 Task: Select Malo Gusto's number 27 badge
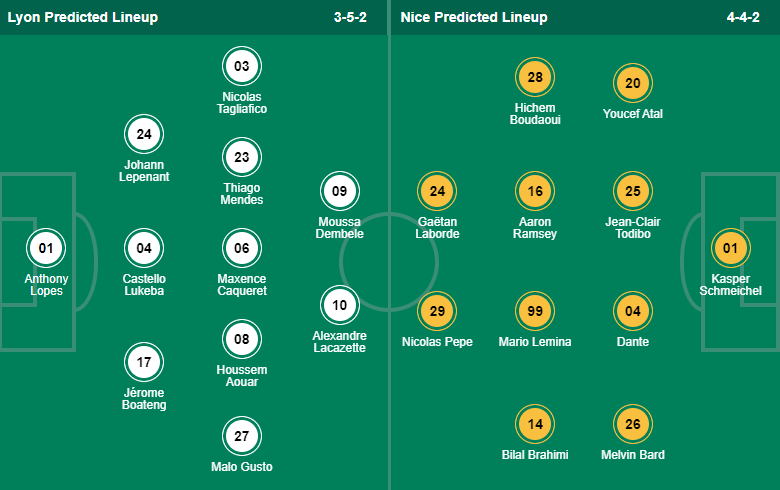(x=241, y=437)
